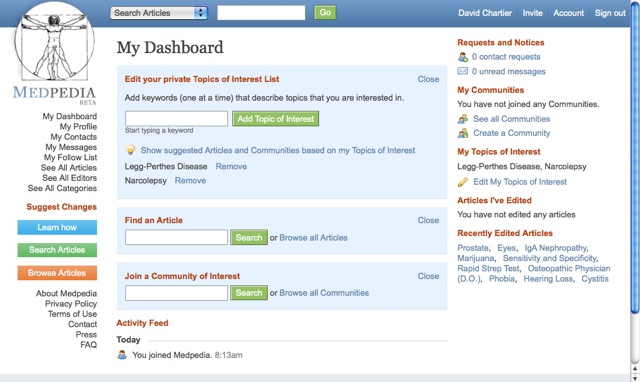Viewport: 640px width, 382px height.
Task: Click the topic keyword input field
Action: click(176, 119)
